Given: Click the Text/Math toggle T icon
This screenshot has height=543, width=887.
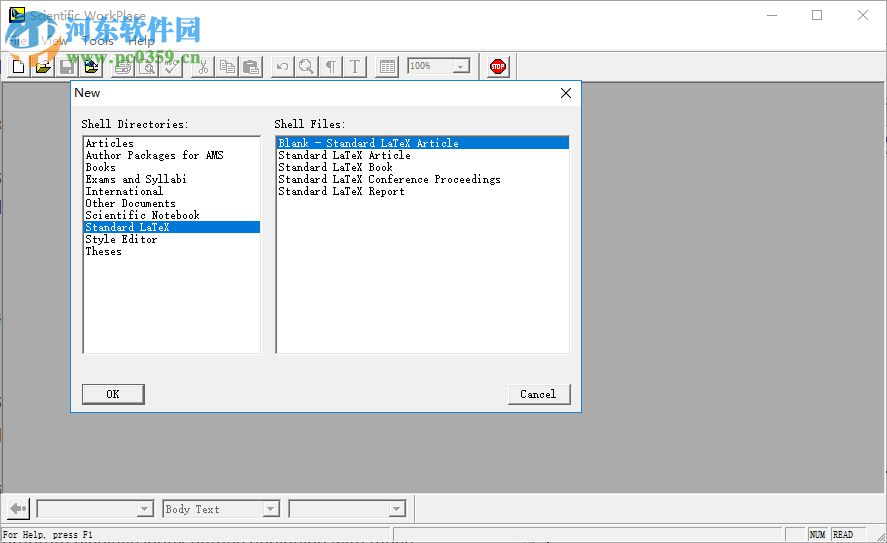Looking at the screenshot, I should click(355, 67).
